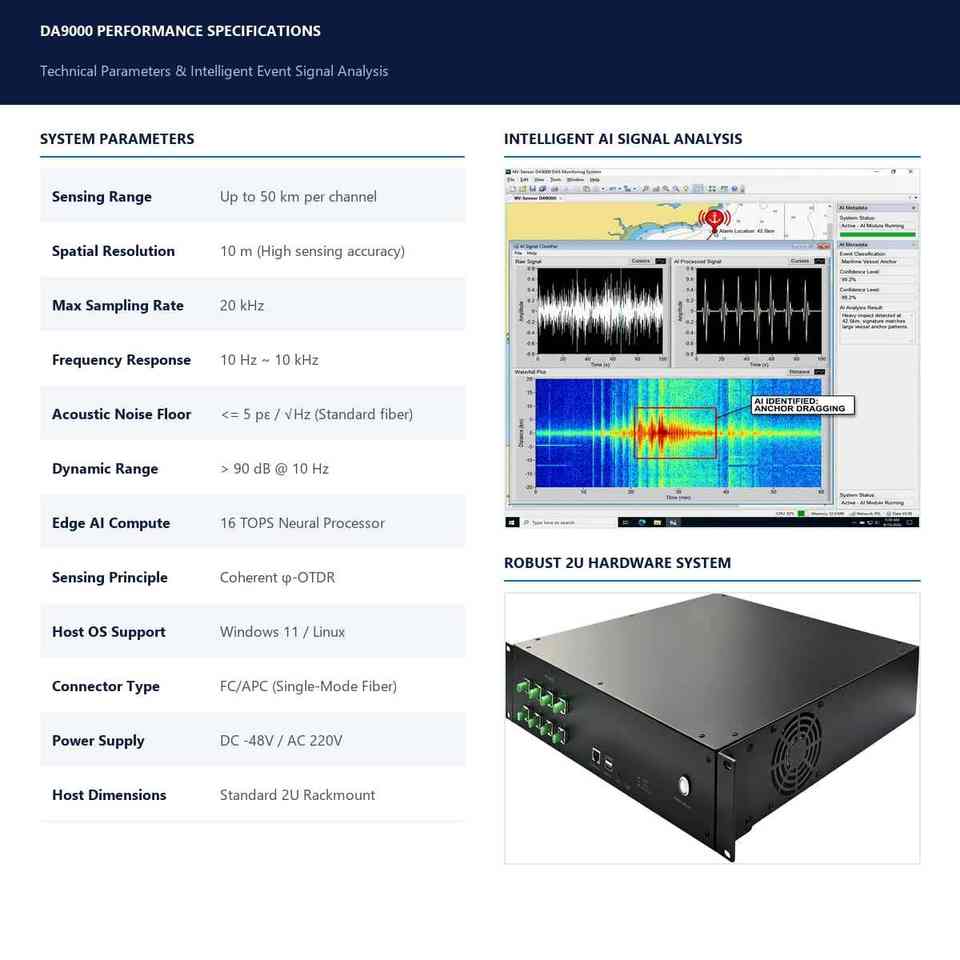Click the Task View taskbar icon

click(x=625, y=522)
